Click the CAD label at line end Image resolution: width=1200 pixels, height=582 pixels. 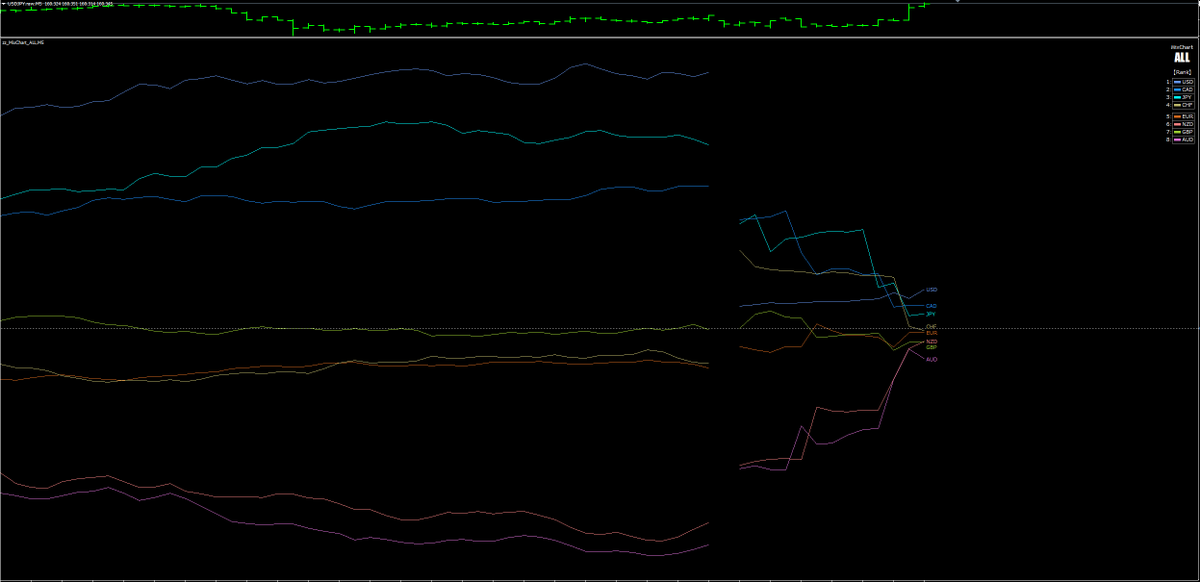931,306
